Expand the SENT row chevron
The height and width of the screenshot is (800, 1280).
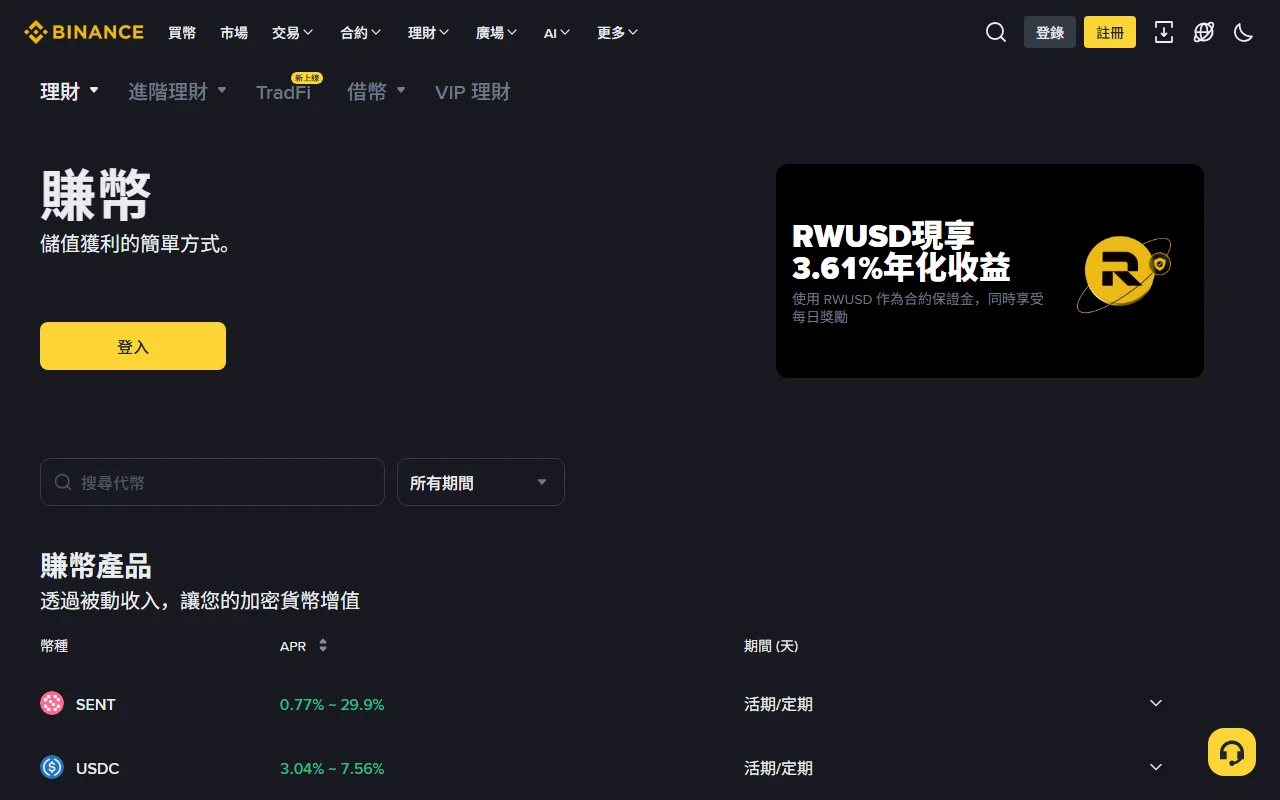point(1156,704)
